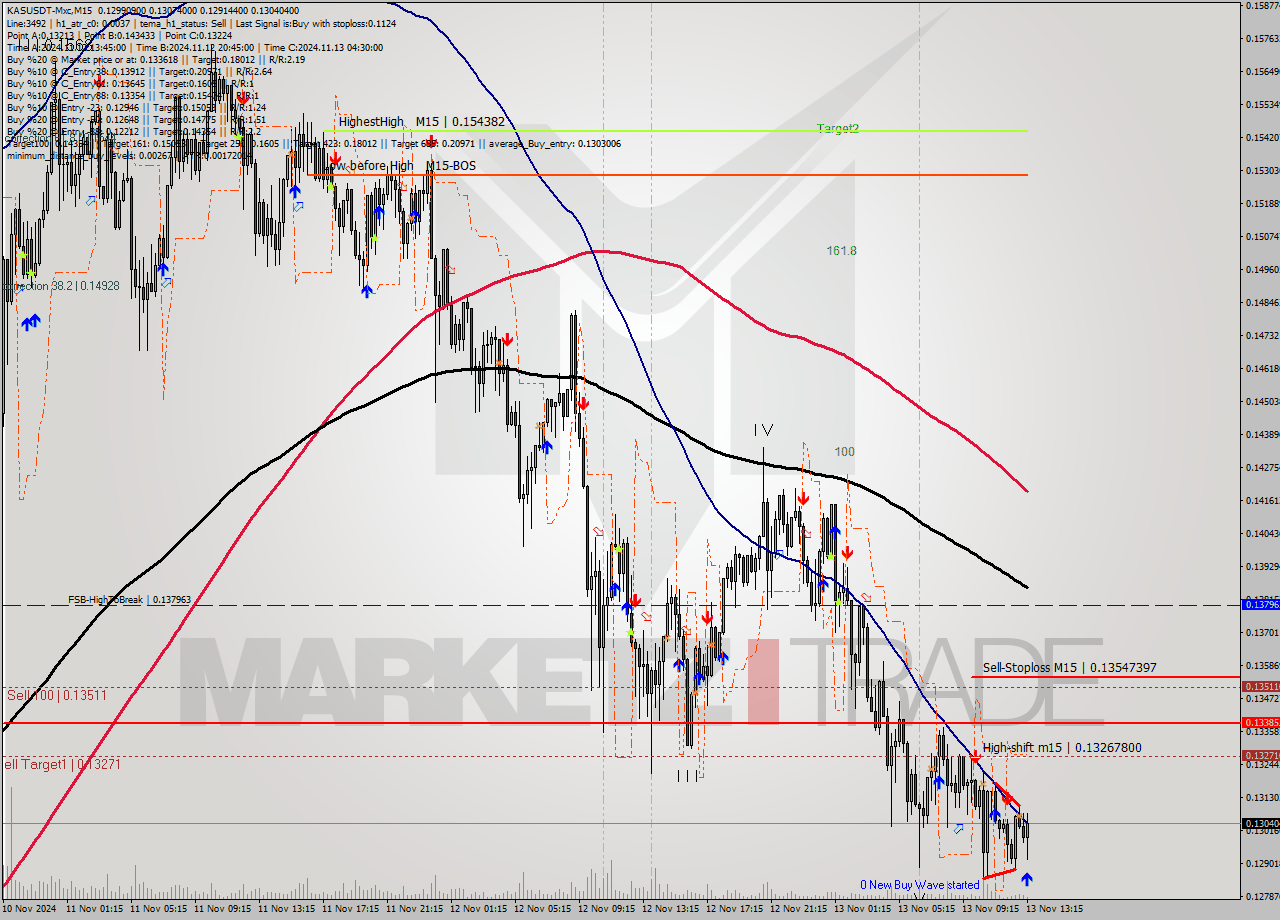The height and width of the screenshot is (920, 1280).
Task: Click the 'correction 38.2 | 0.14928' label
Action: [x=62, y=286]
